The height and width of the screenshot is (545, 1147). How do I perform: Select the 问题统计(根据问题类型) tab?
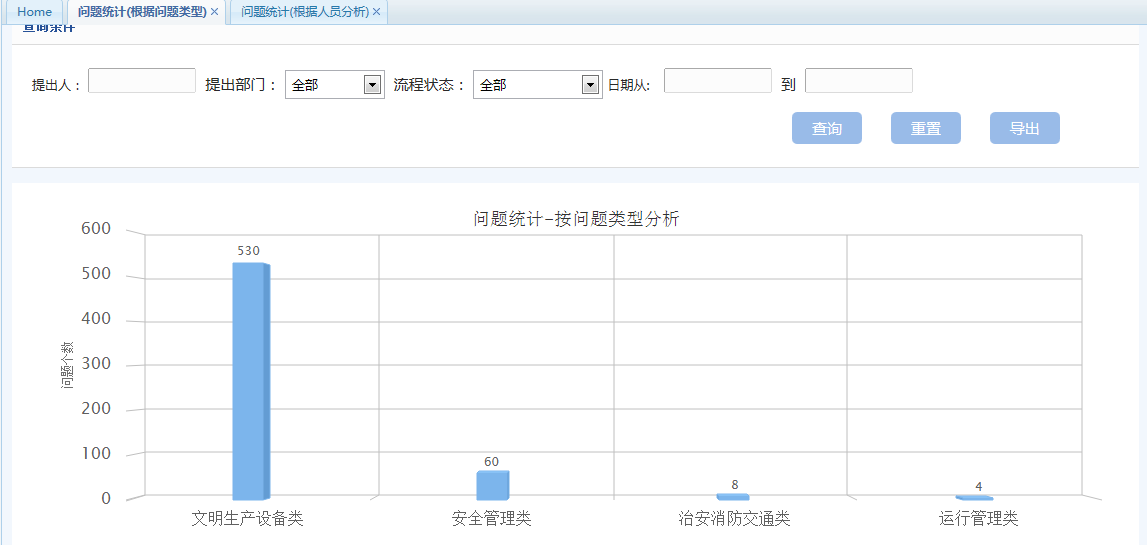pyautogui.click(x=141, y=12)
